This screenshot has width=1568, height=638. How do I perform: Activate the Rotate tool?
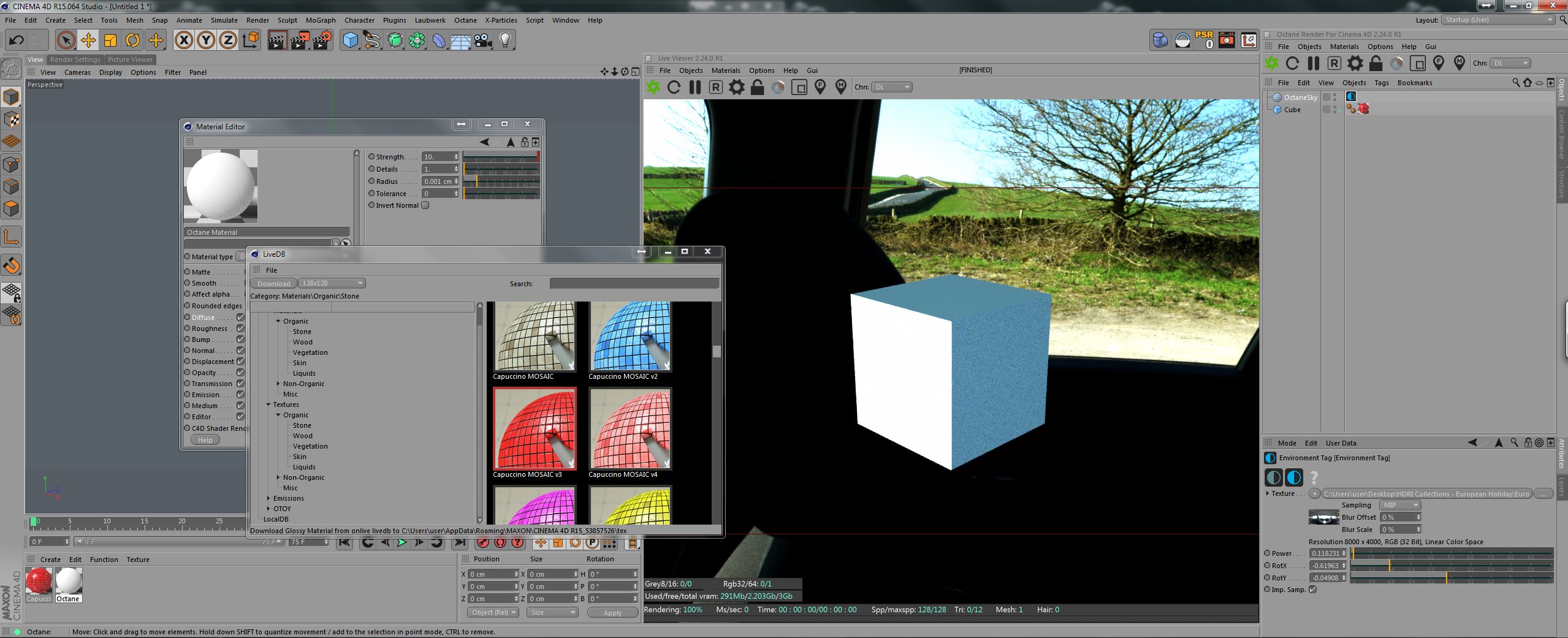(132, 40)
